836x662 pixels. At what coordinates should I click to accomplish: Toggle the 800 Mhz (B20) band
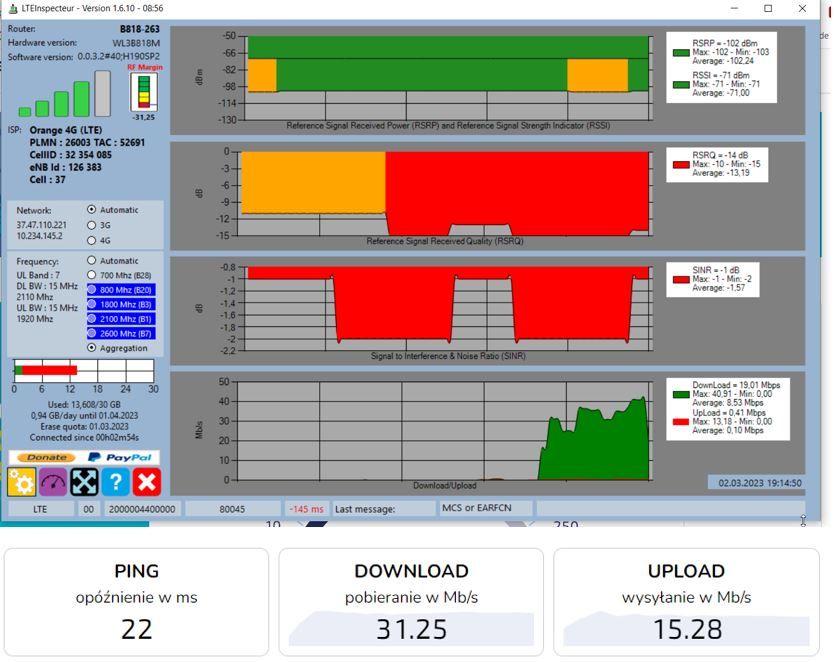point(121,290)
